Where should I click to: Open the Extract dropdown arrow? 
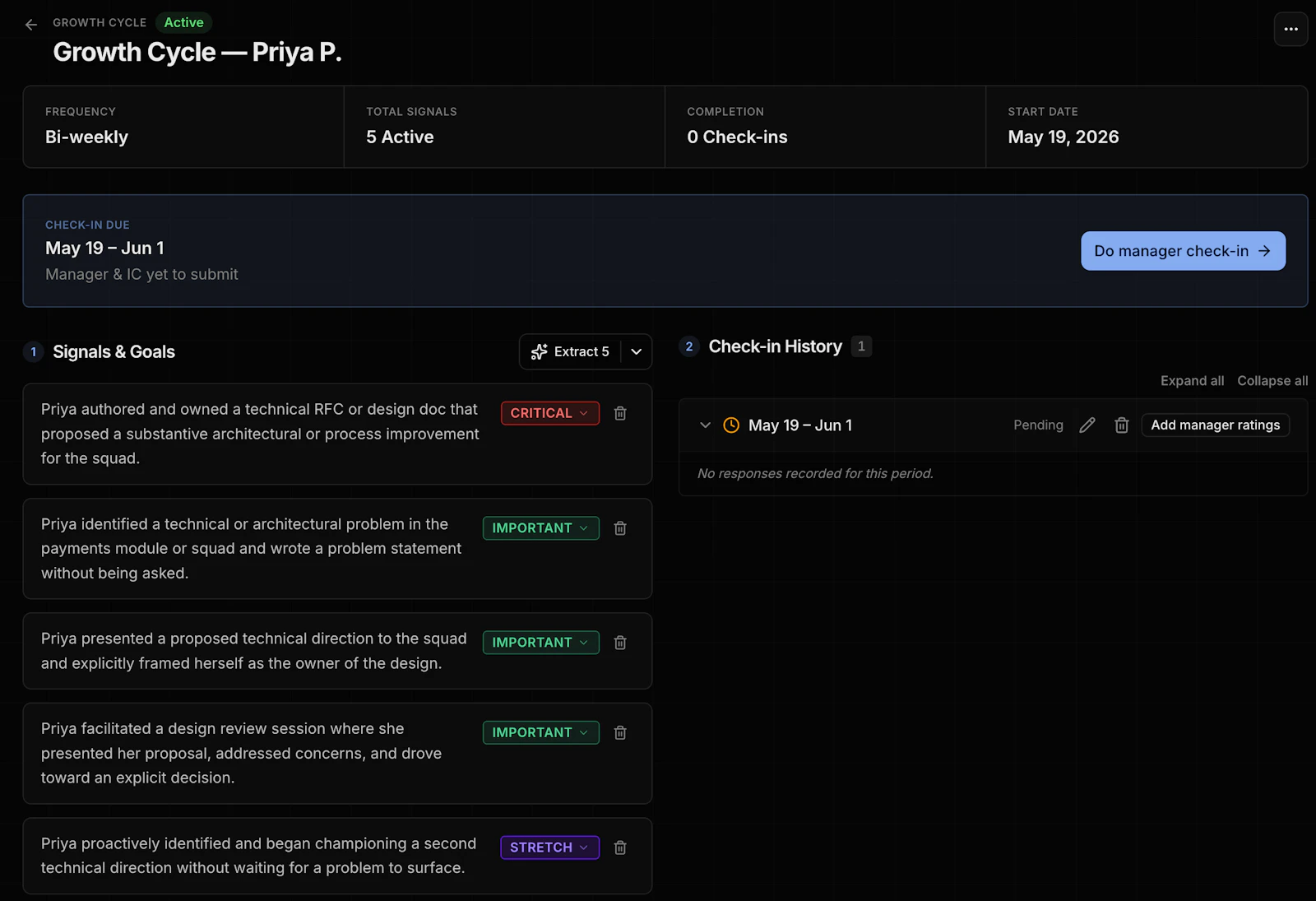pos(637,352)
